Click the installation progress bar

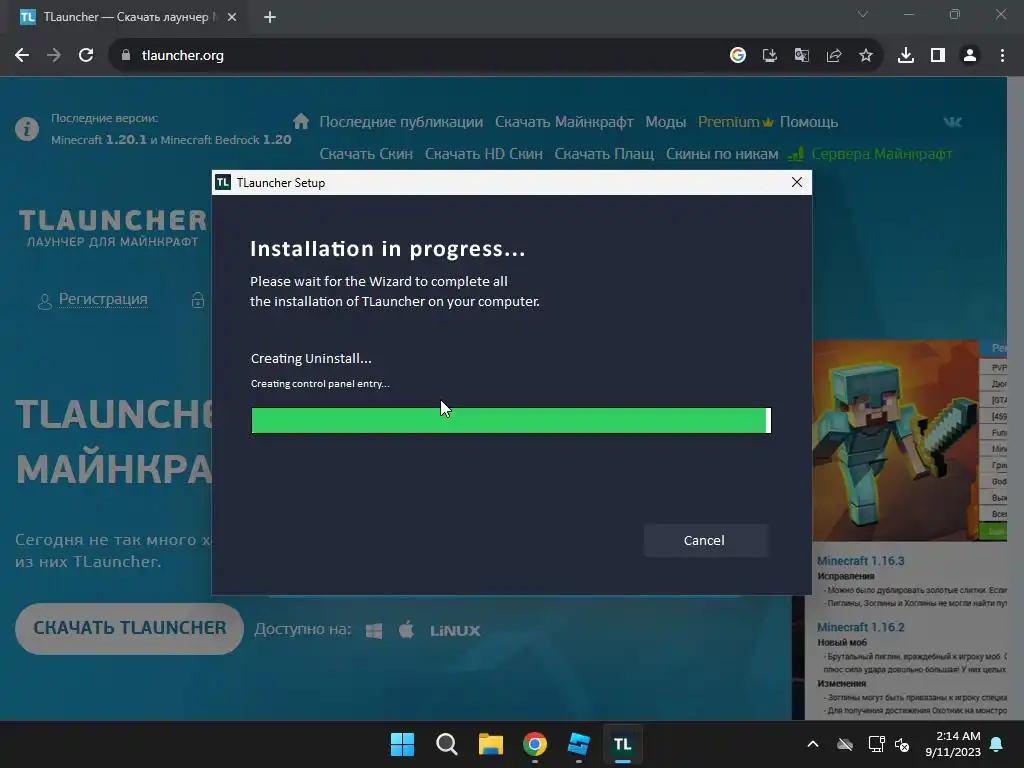(511, 421)
